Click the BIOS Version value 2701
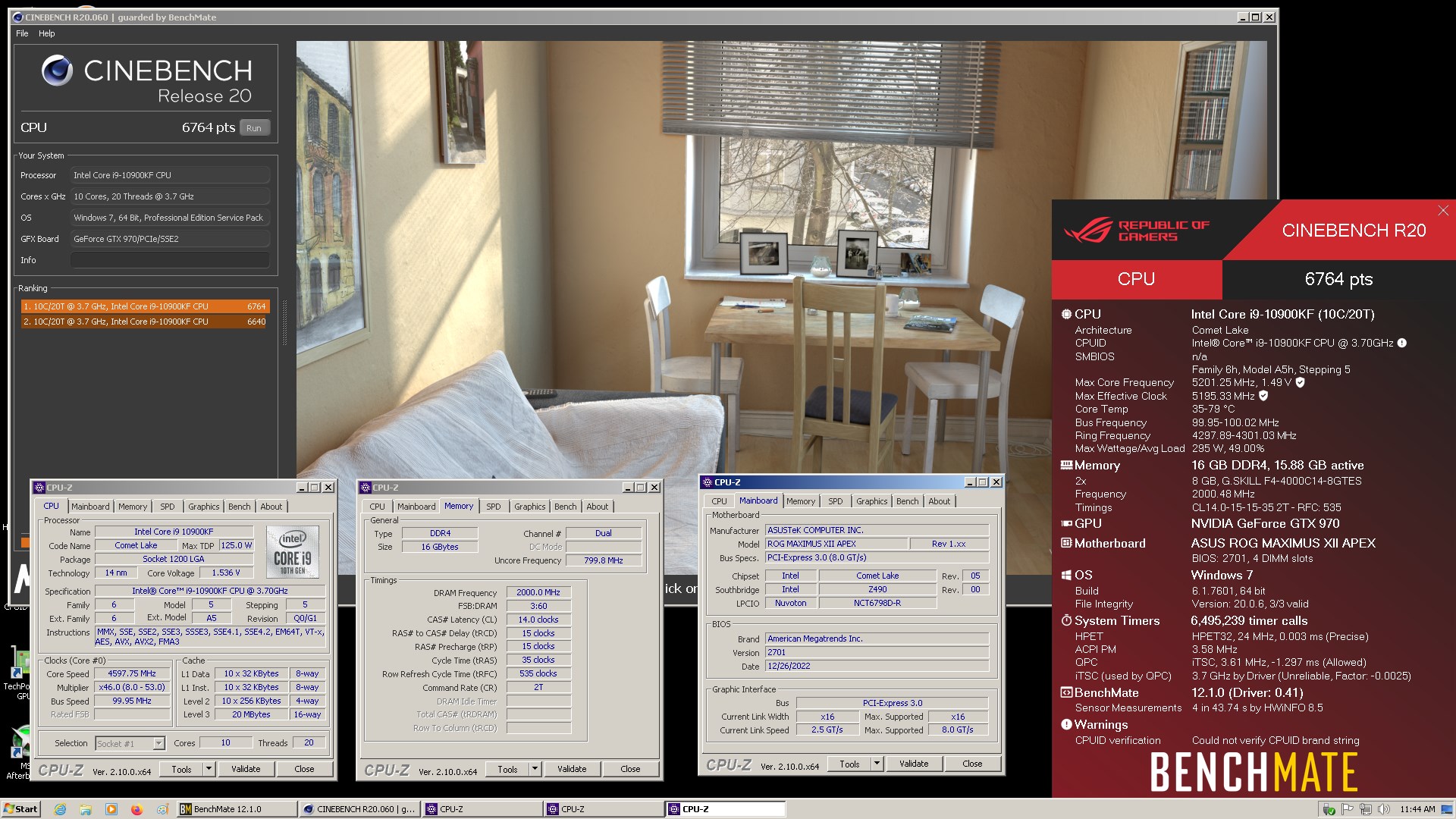This screenshot has height=819, width=1456. coord(877,652)
